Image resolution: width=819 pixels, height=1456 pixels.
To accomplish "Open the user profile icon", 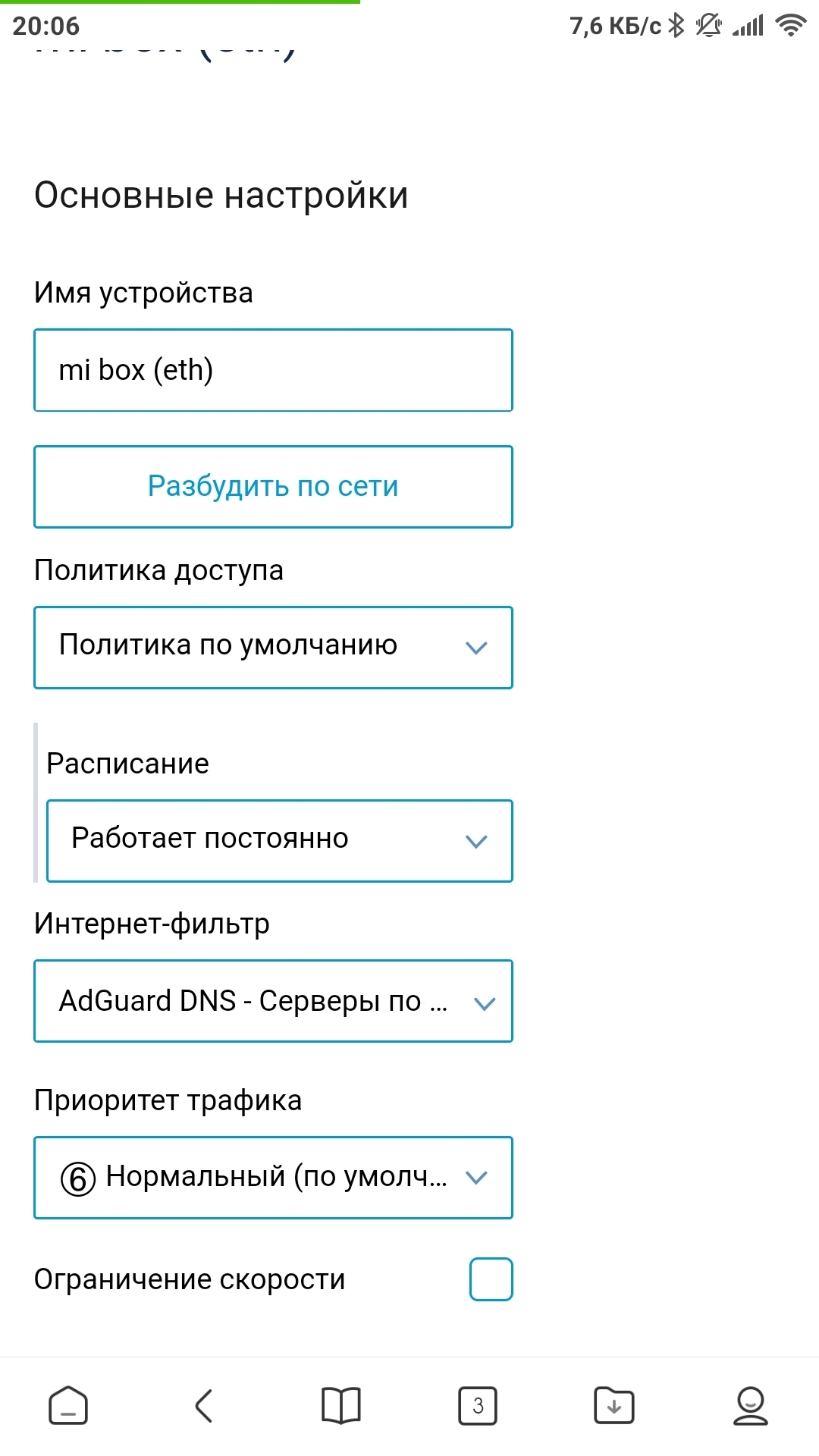I will tap(751, 1405).
